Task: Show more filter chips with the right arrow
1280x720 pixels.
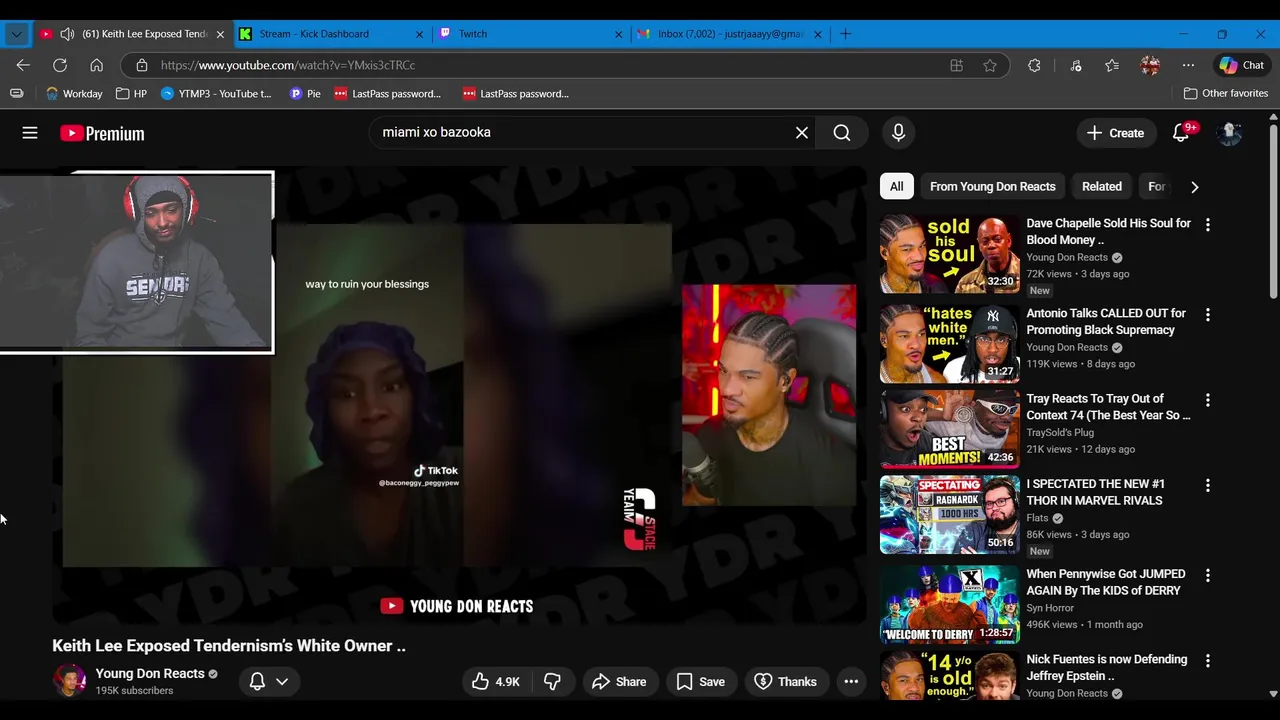Action: pos(1194,187)
